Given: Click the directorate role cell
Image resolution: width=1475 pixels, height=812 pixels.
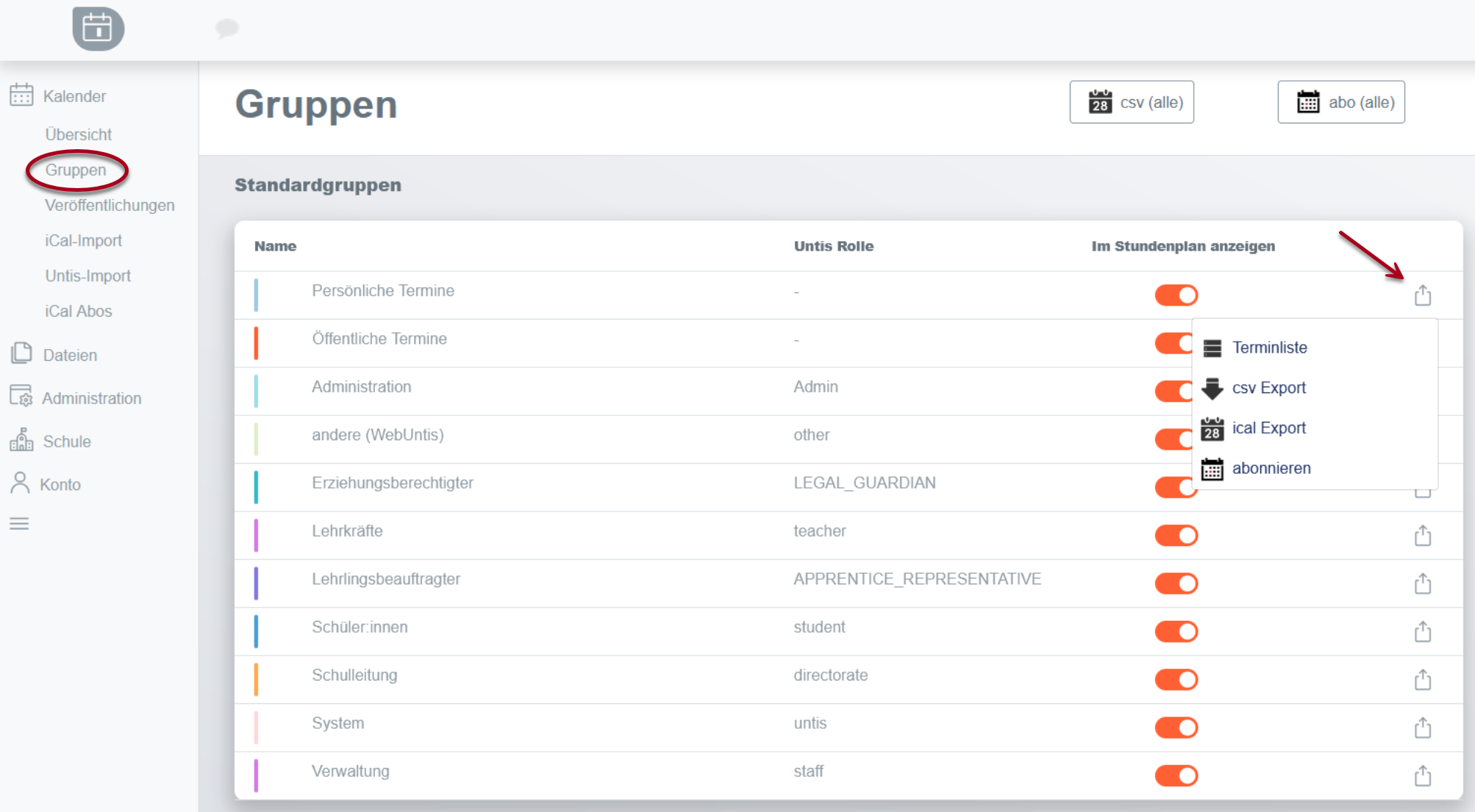Looking at the screenshot, I should (831, 675).
